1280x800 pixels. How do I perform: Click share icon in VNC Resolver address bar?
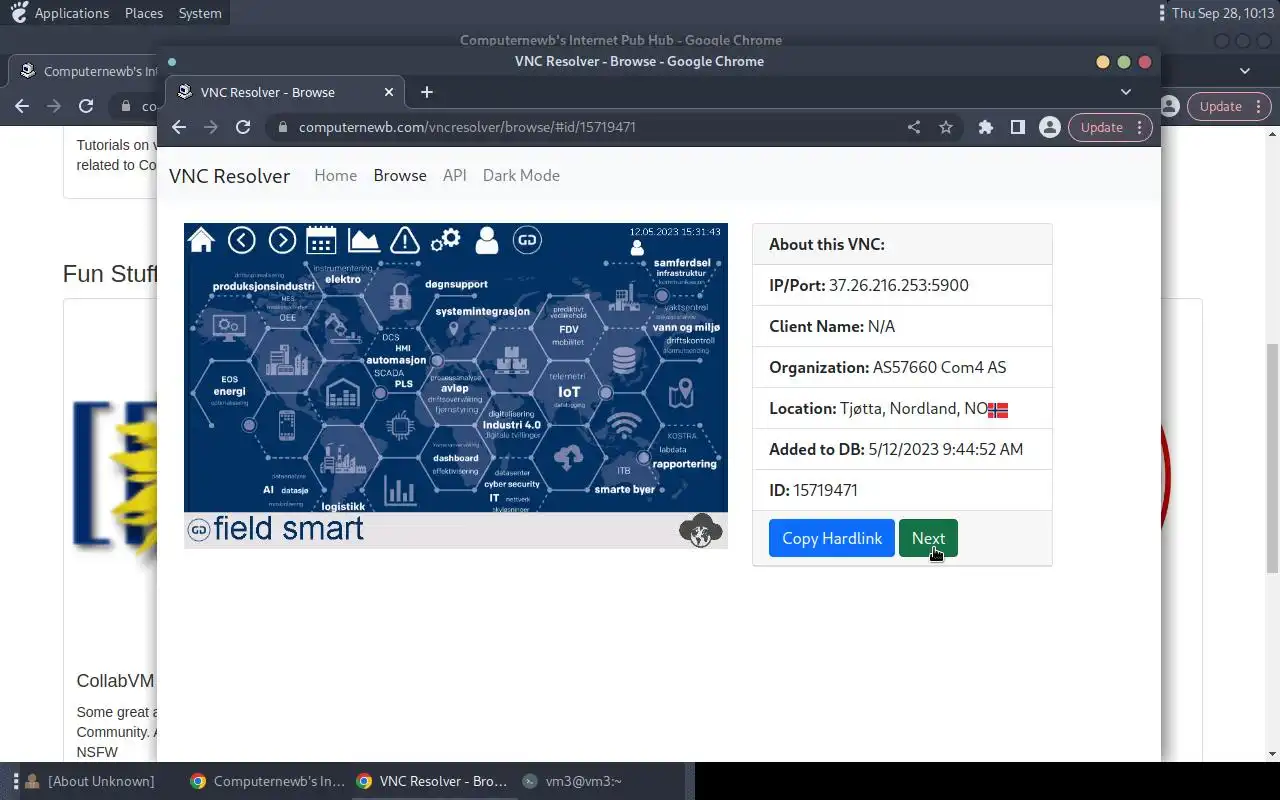coord(914,127)
